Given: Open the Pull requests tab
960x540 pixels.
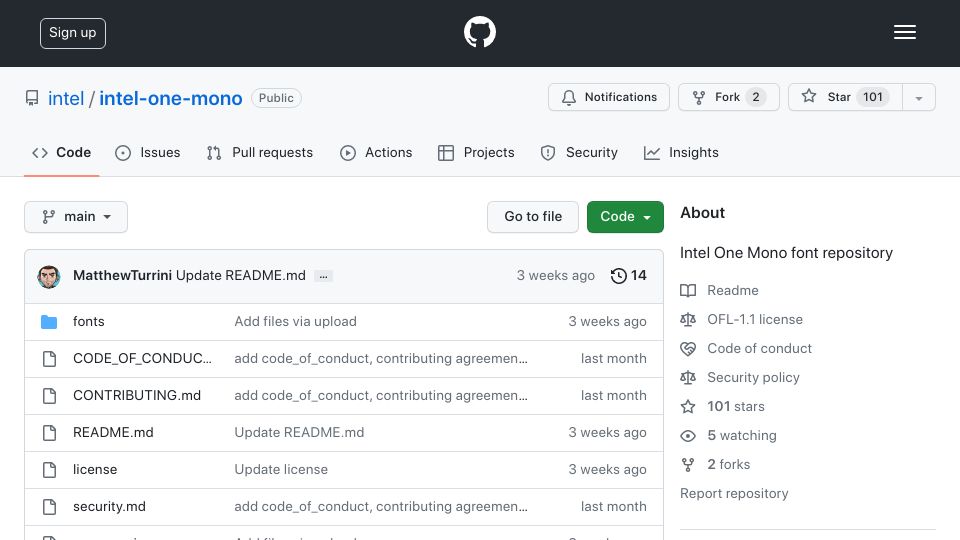Looking at the screenshot, I should point(260,152).
